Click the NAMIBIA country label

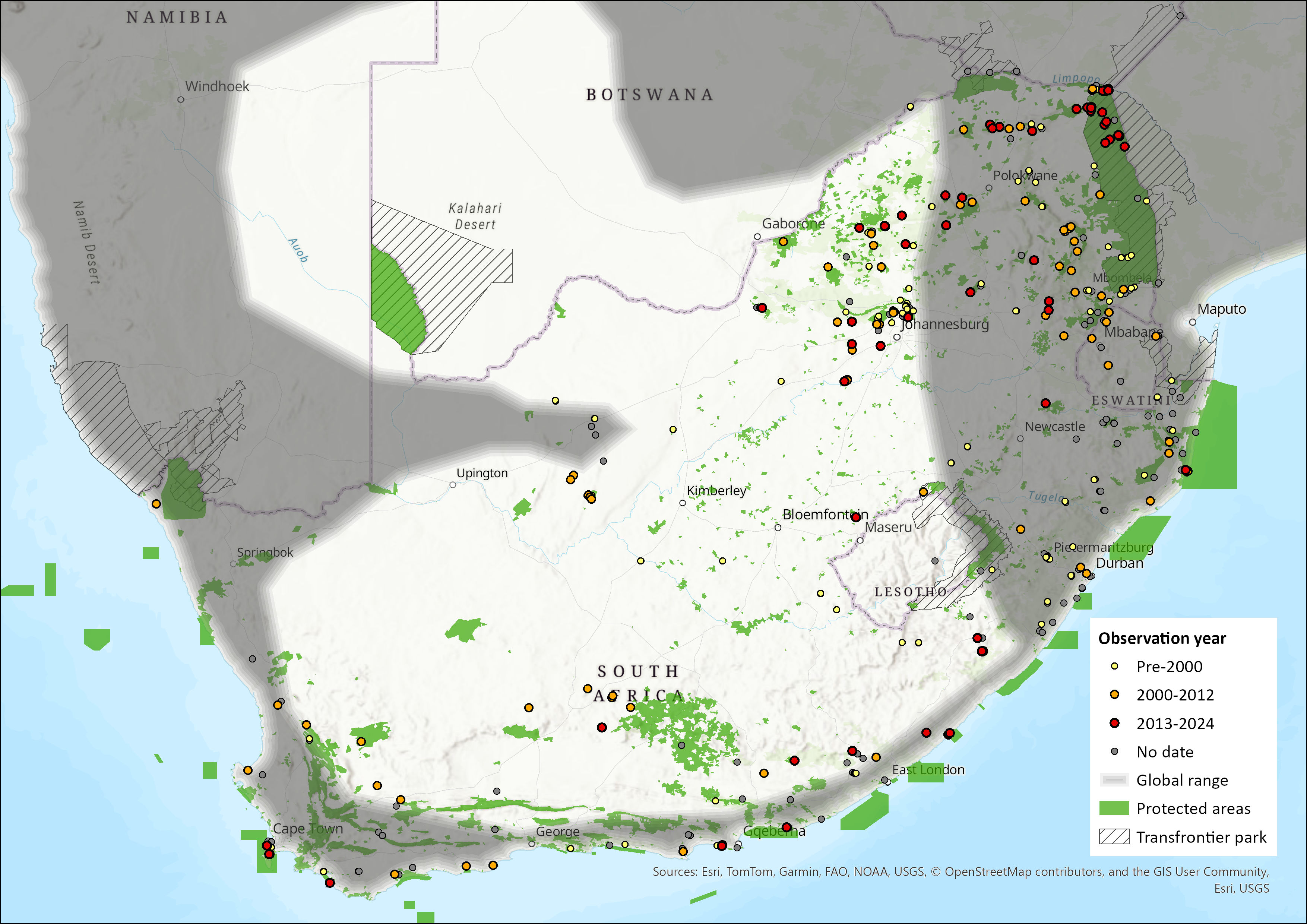[177, 18]
